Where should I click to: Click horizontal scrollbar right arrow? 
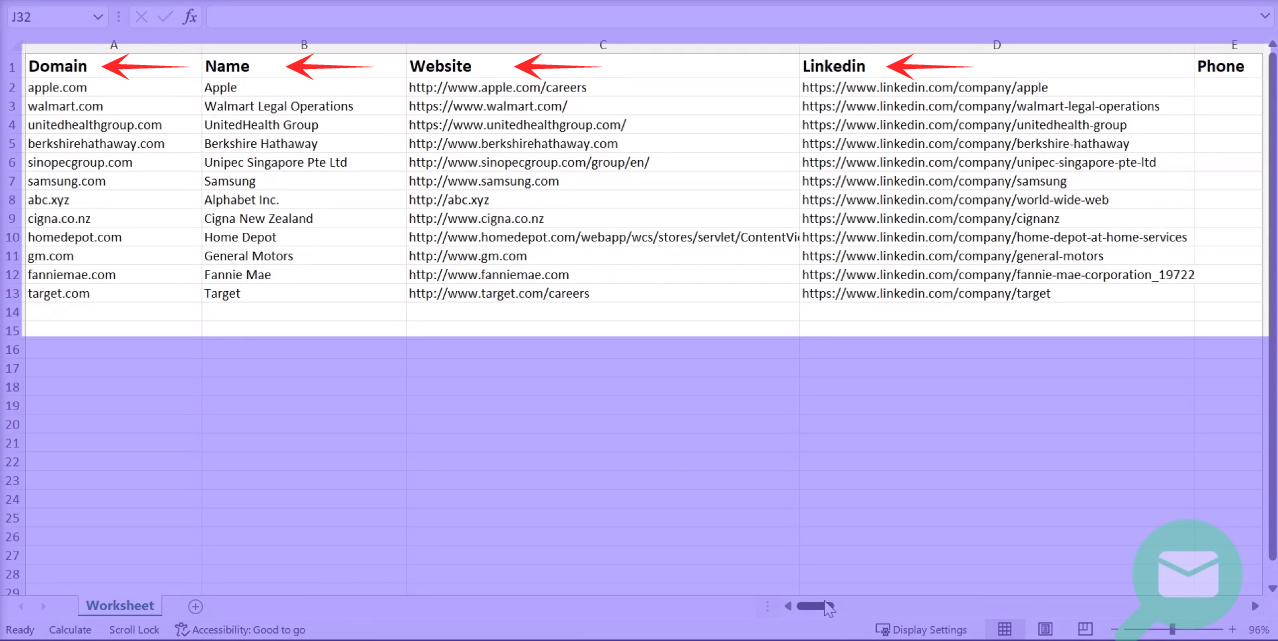1255,606
